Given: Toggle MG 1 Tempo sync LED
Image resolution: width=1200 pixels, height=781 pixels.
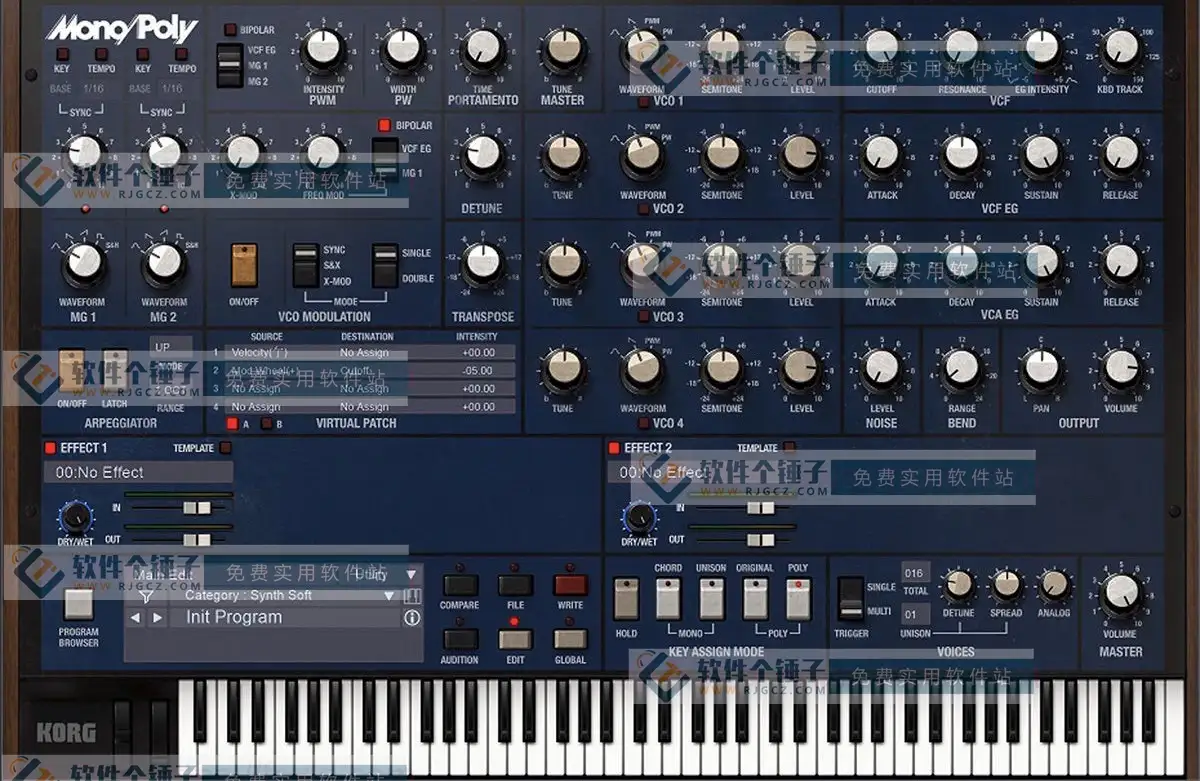Looking at the screenshot, I should (100, 54).
